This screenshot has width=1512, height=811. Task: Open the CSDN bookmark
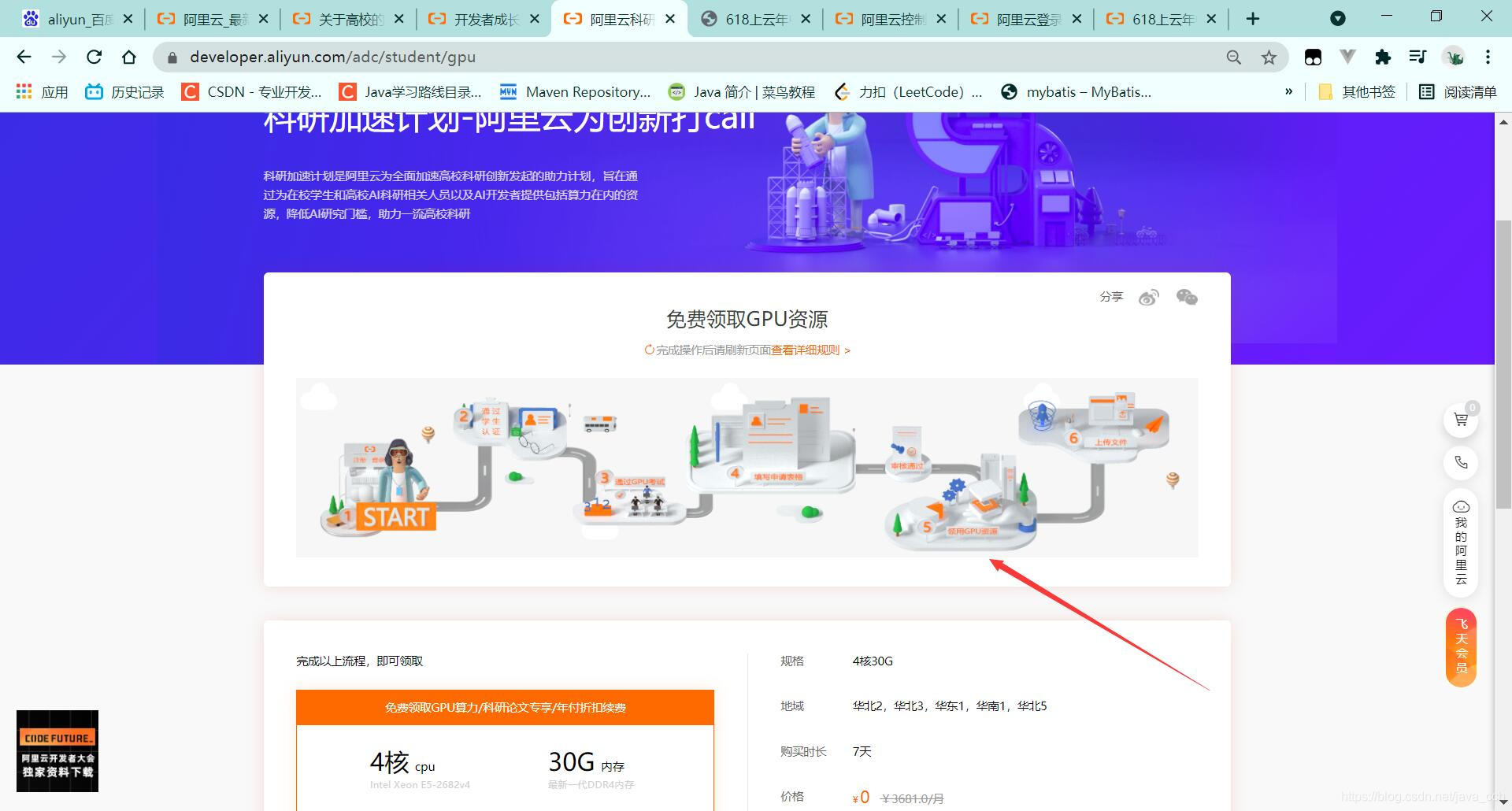252,92
